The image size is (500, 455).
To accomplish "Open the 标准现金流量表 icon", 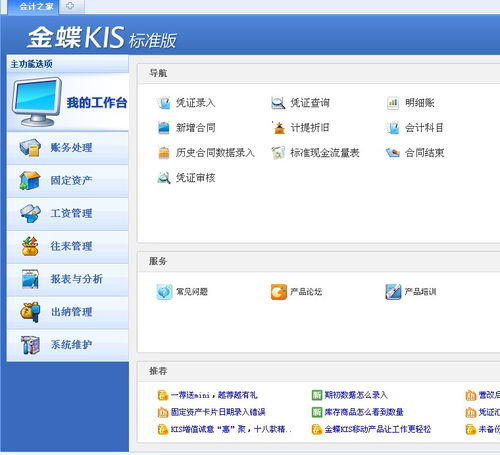I will (278, 153).
